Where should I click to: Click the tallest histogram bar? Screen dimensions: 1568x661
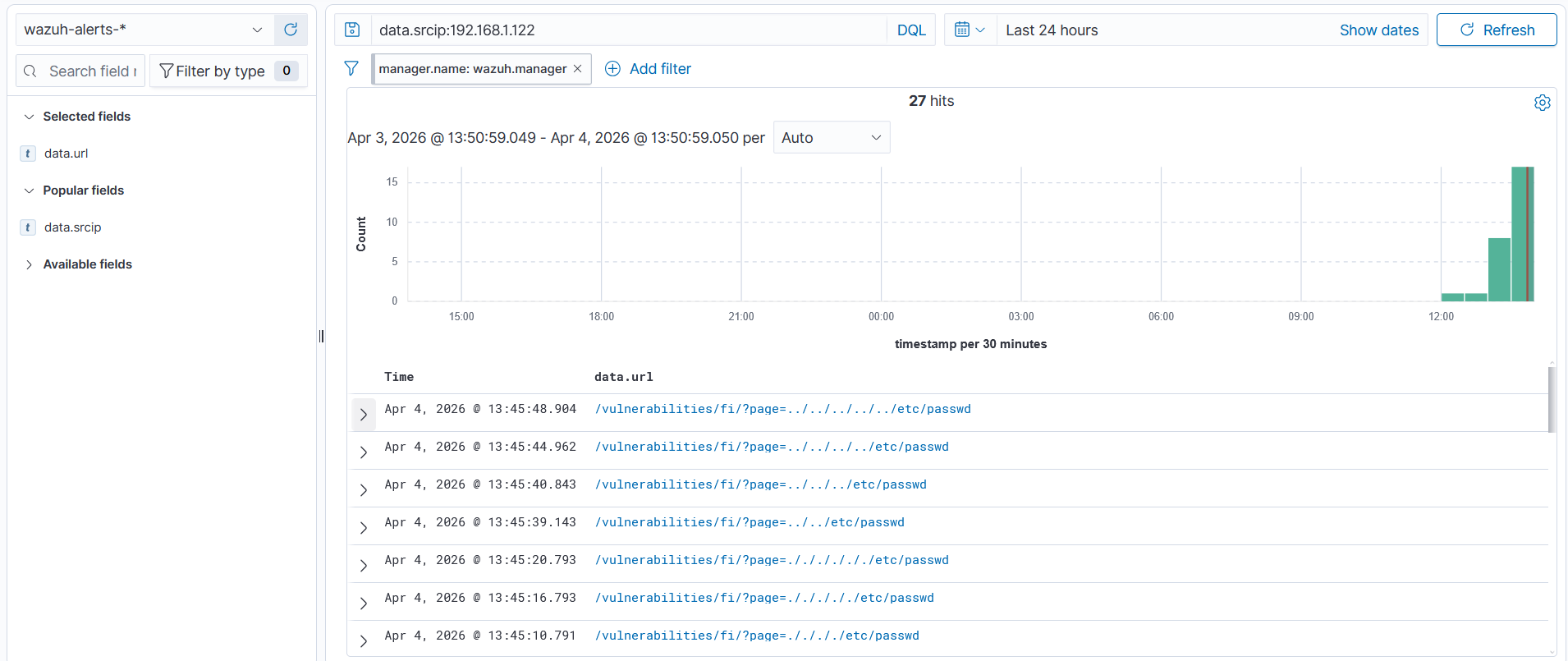1523,234
